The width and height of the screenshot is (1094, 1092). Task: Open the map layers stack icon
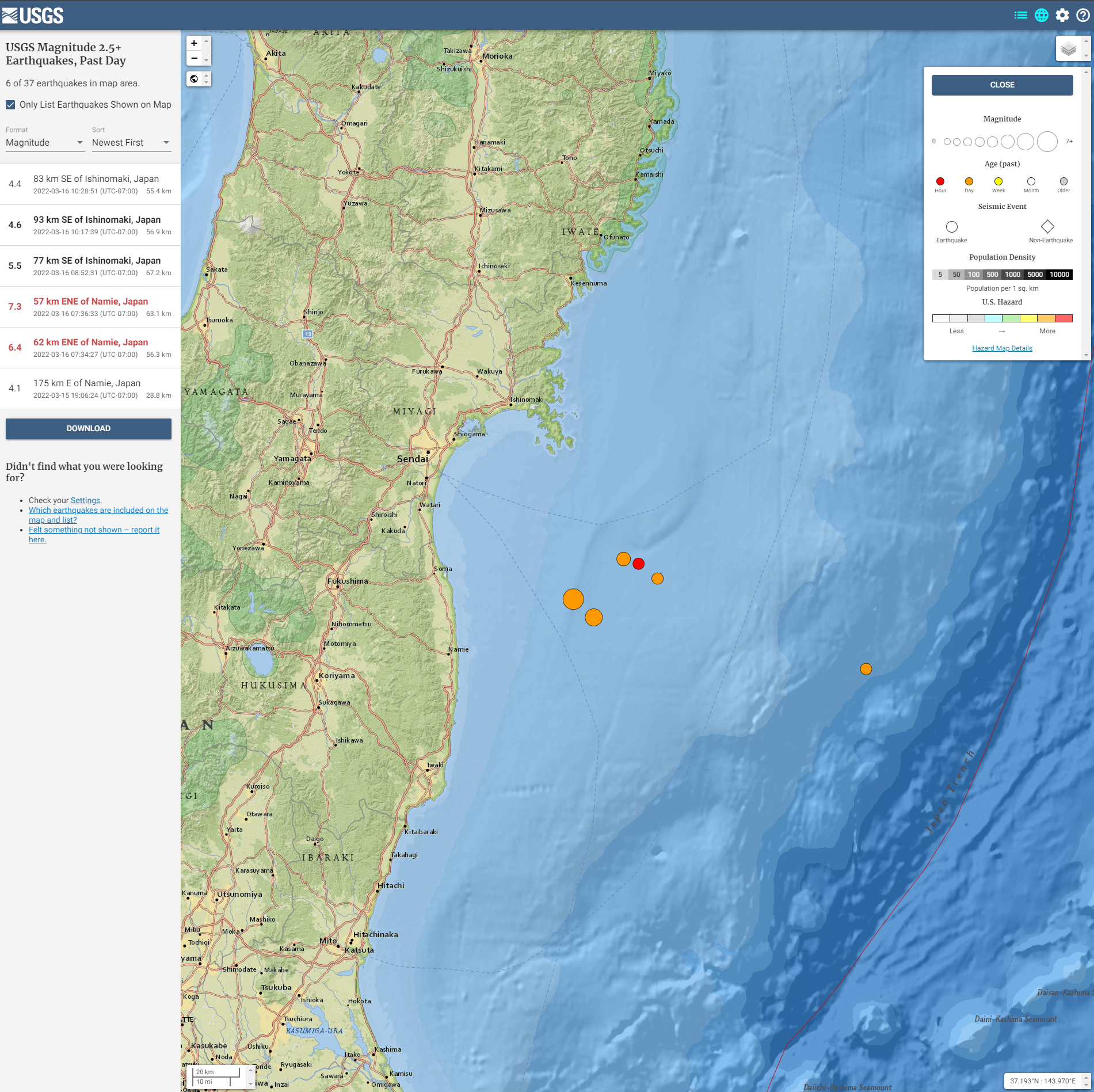click(x=1068, y=49)
